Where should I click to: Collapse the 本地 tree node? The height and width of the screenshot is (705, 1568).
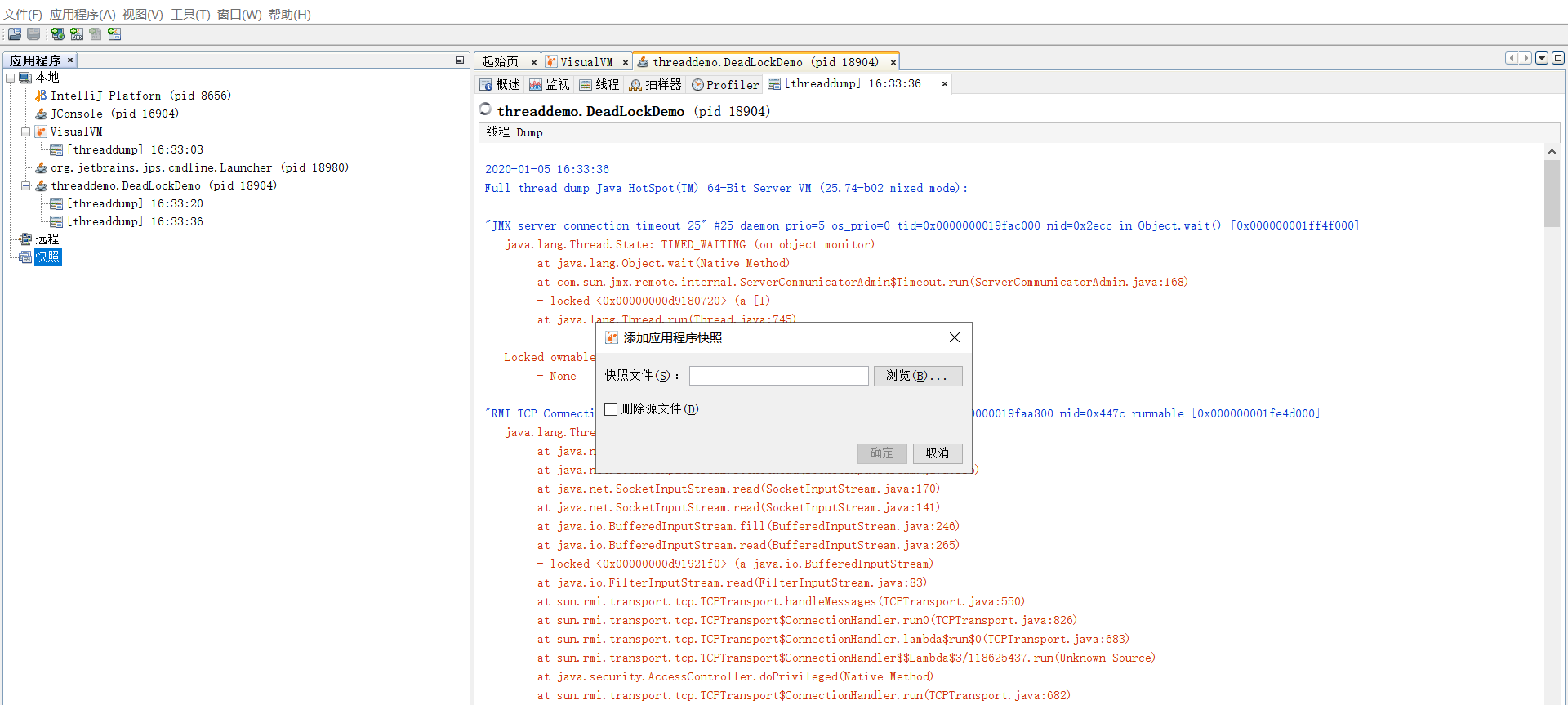click(10, 78)
